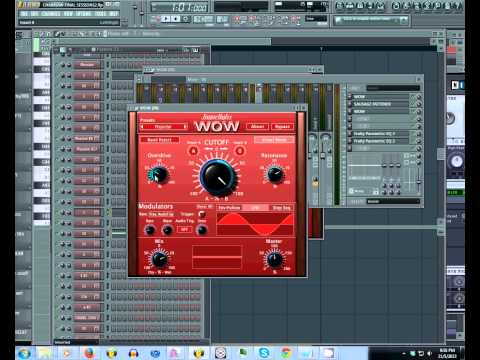Click the LFO sine waveform display

[255, 224]
